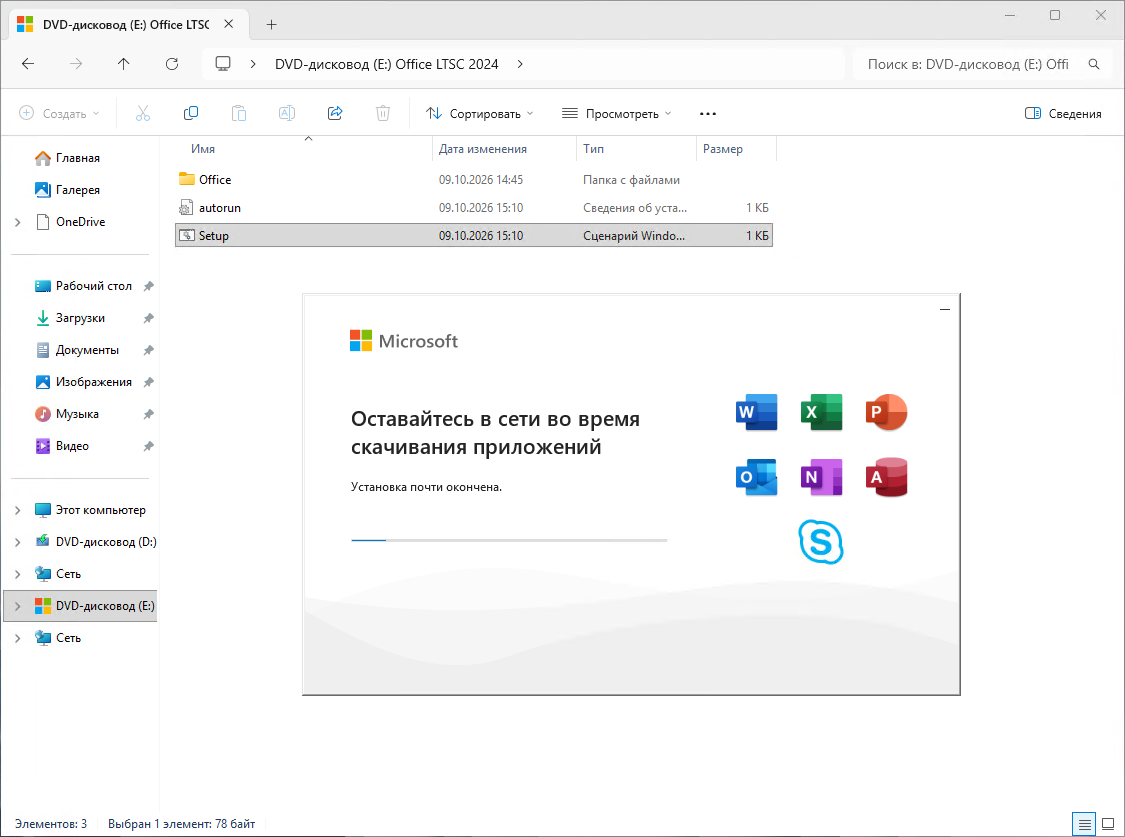Viewport: 1125px width, 837px height.
Task: Click DVD-дисковод (E:) Office LTSC 2024 breadcrumb
Action: 386,64
